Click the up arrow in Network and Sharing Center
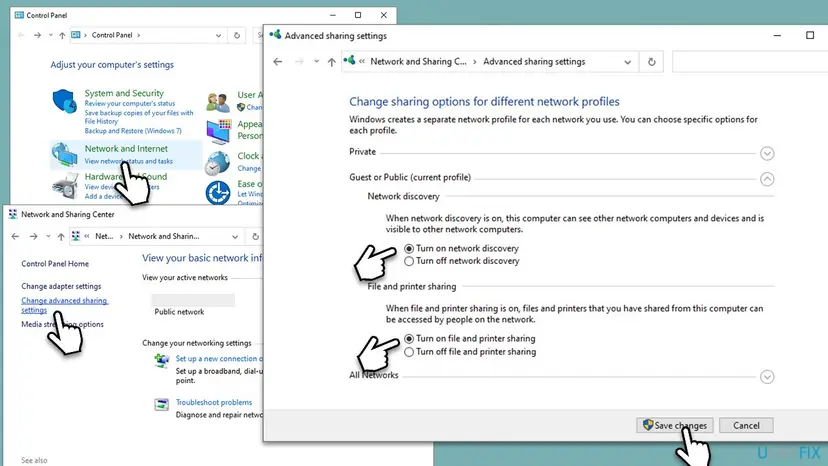828x466 pixels. pyautogui.click(x=61, y=236)
